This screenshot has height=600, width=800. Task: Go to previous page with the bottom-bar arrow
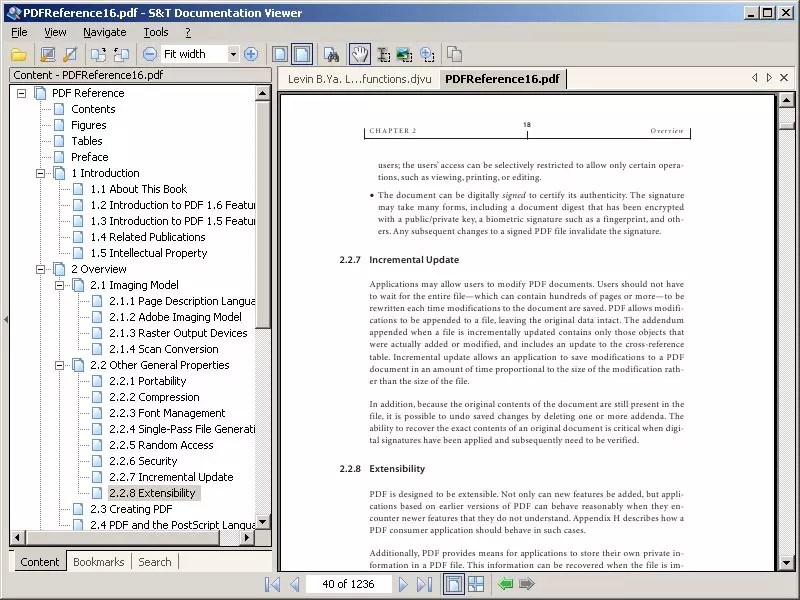pyautogui.click(x=294, y=584)
